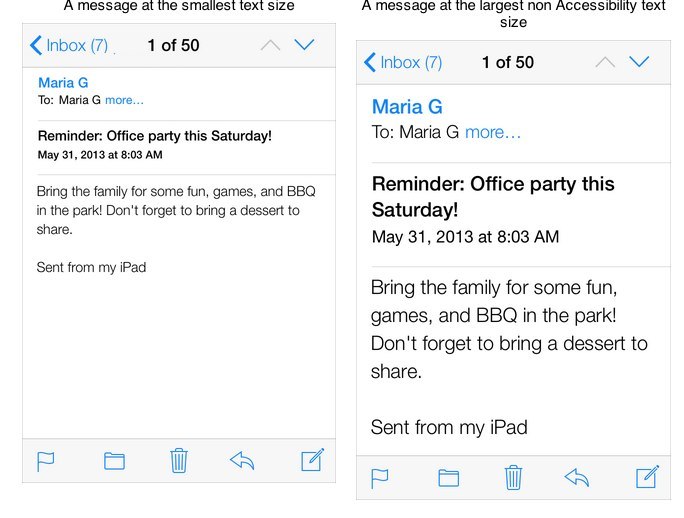Screen dimensions: 684x518
Task: Tap the flag icon in the small-text message
Action: (45, 461)
